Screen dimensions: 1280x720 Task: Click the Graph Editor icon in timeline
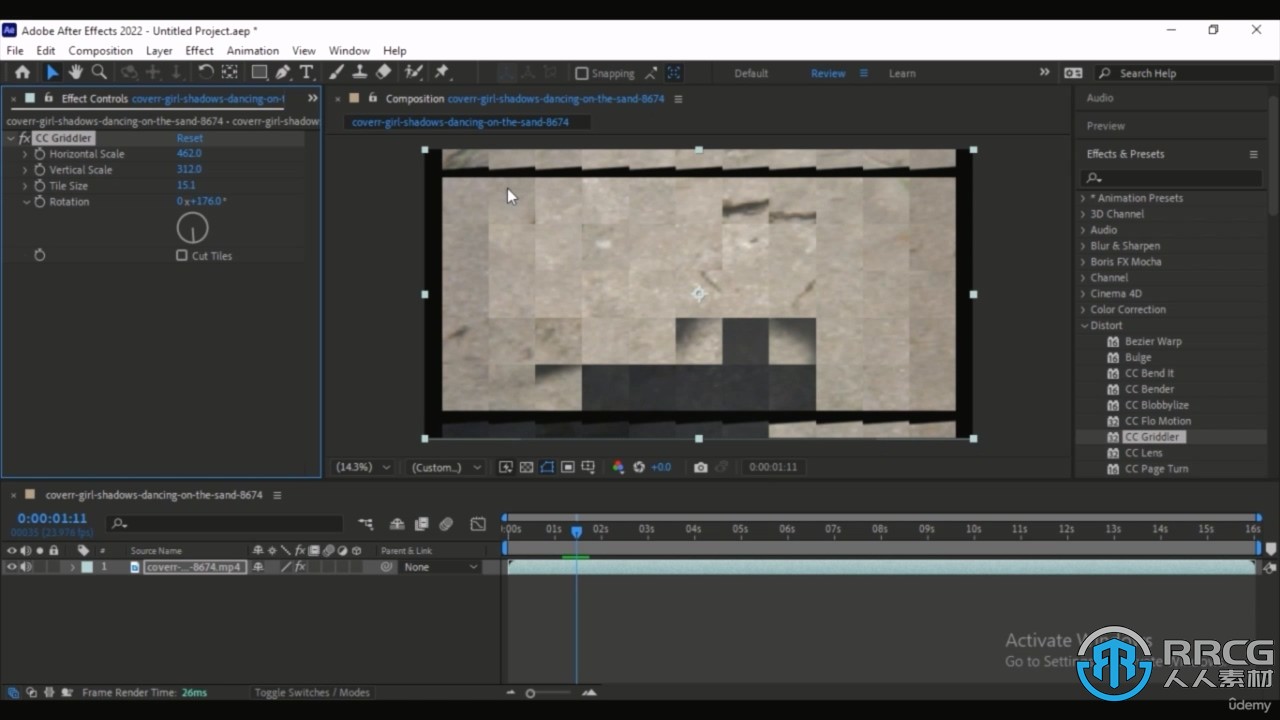coord(478,524)
